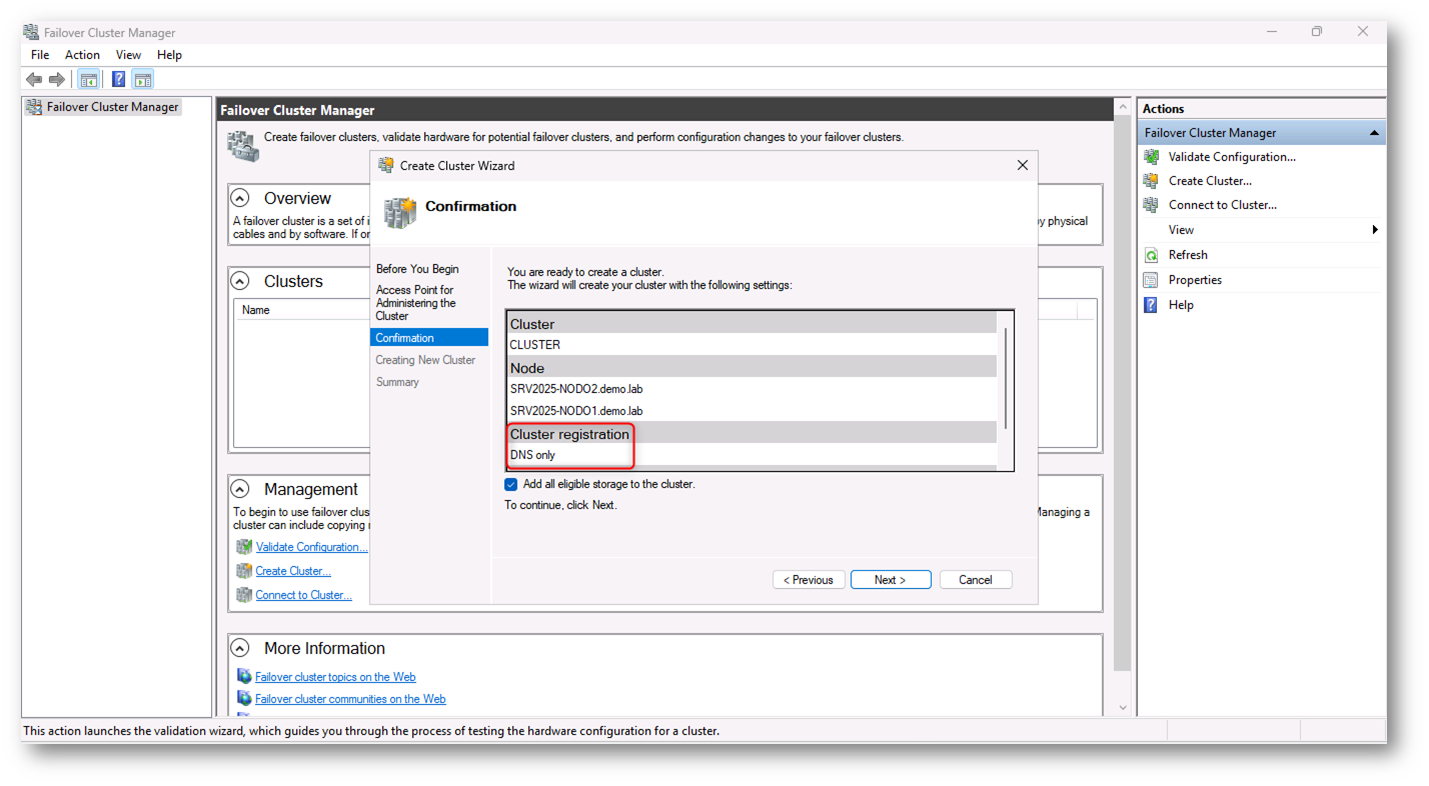The image size is (1429, 786).
Task: Click the Refresh icon in Actions pane
Action: tap(1151, 255)
